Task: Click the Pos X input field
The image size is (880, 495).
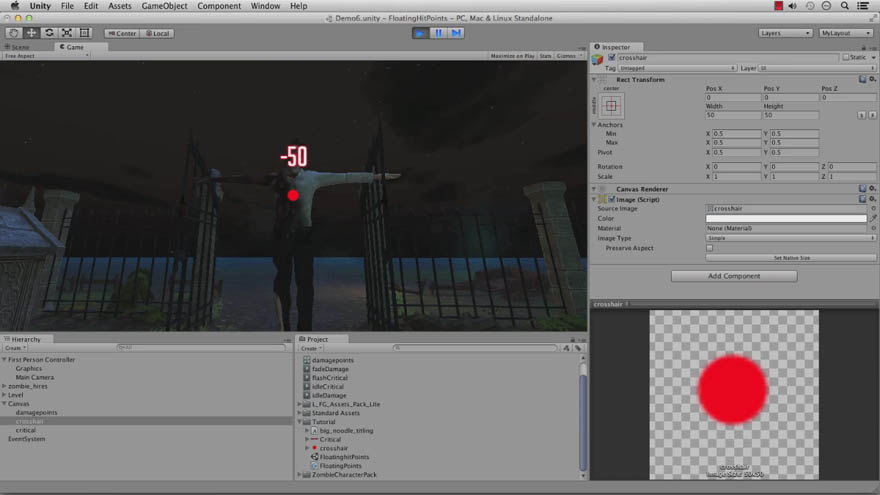Action: tap(732, 98)
